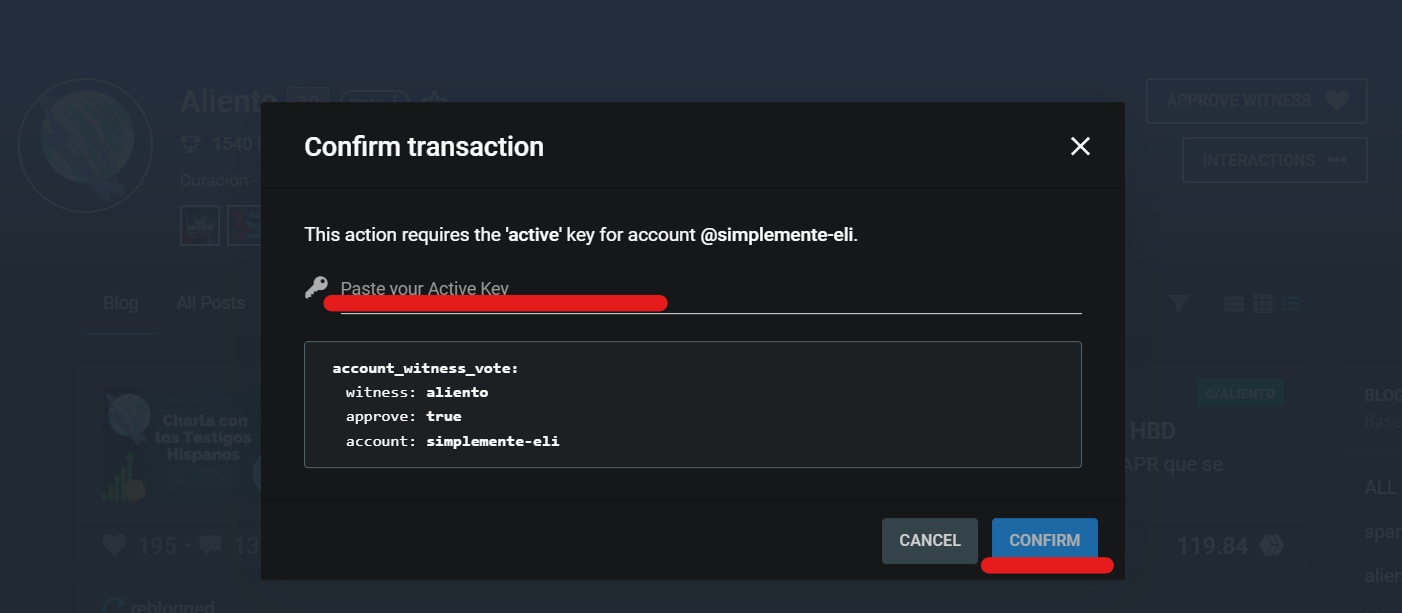Focus the Paste your Active Key field
The height and width of the screenshot is (613, 1402).
click(710, 289)
